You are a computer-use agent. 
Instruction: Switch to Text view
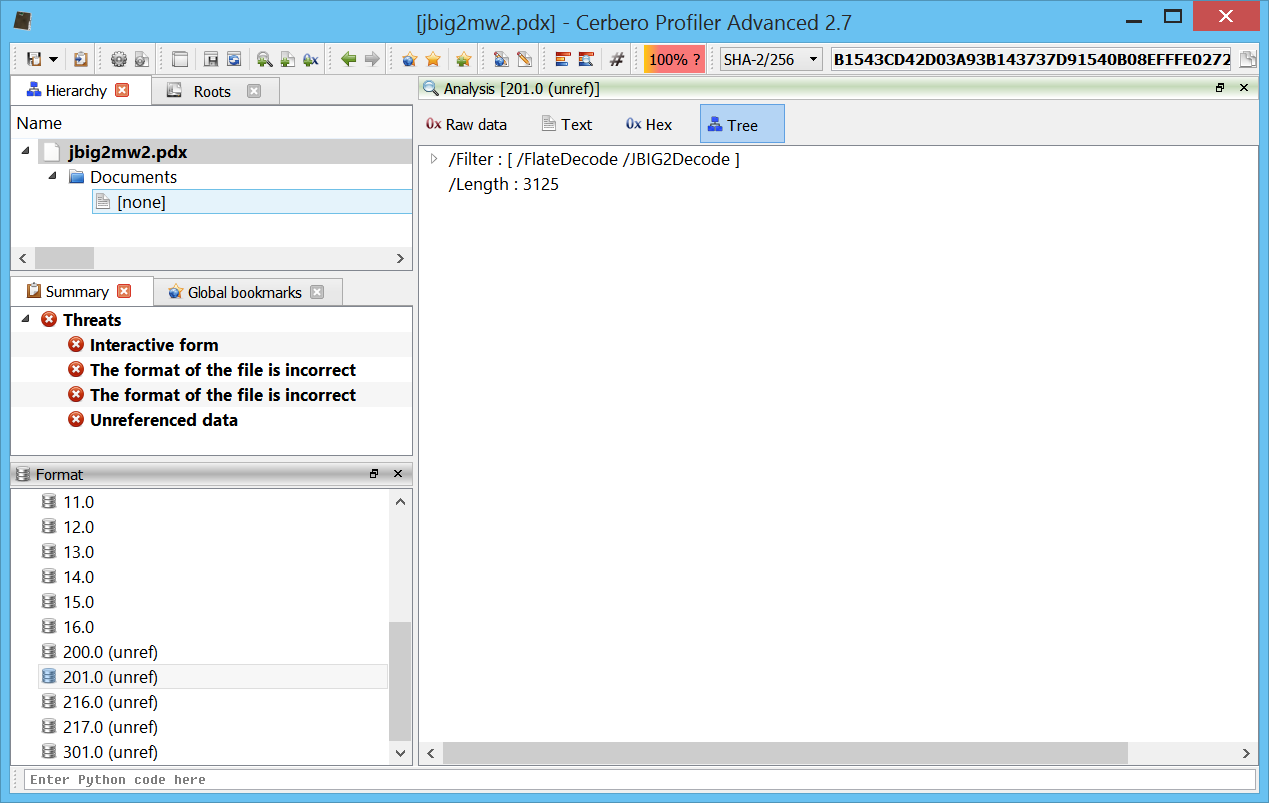tap(566, 125)
